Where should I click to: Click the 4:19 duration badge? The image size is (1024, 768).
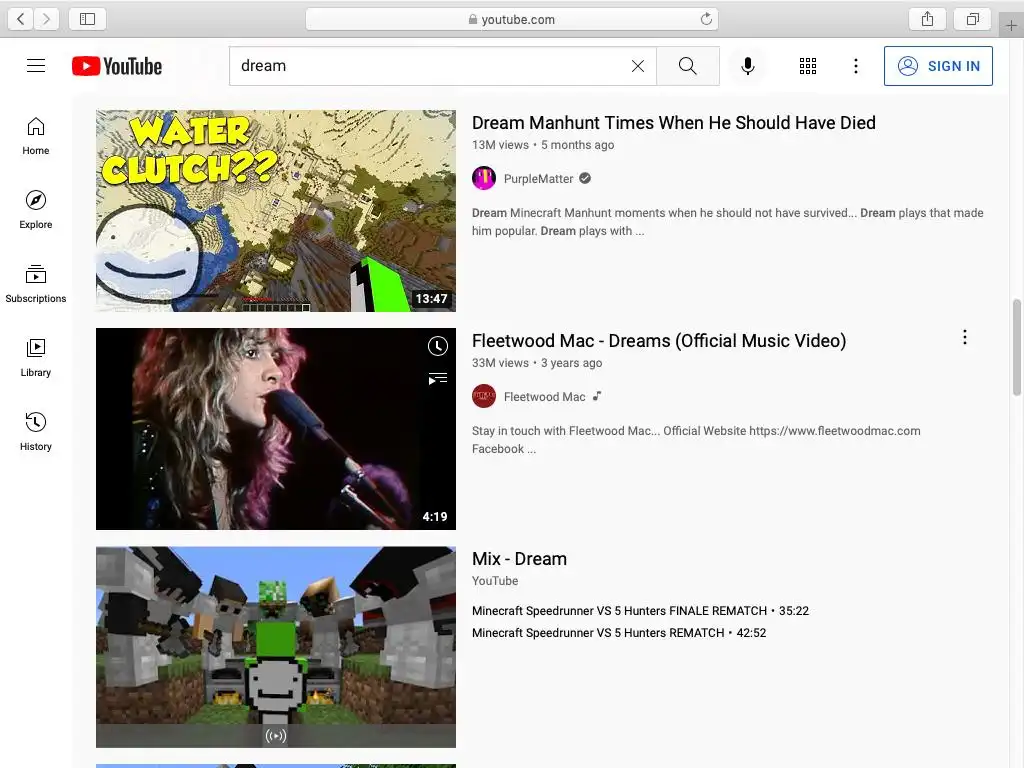tap(435, 517)
